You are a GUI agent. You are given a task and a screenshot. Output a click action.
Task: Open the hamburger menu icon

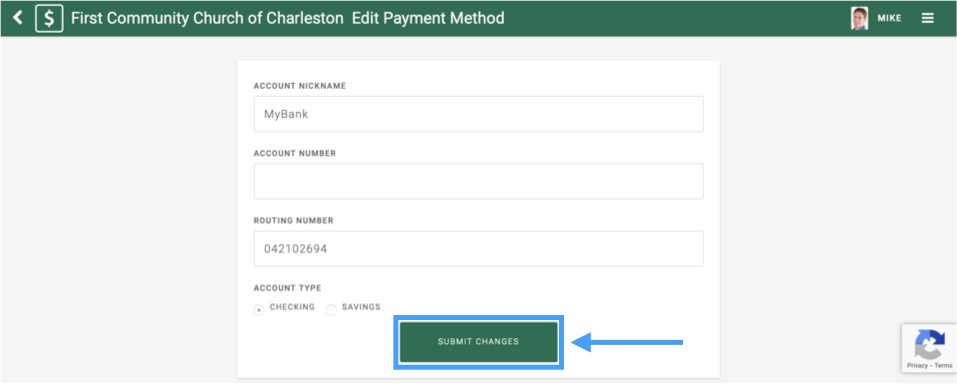(928, 18)
